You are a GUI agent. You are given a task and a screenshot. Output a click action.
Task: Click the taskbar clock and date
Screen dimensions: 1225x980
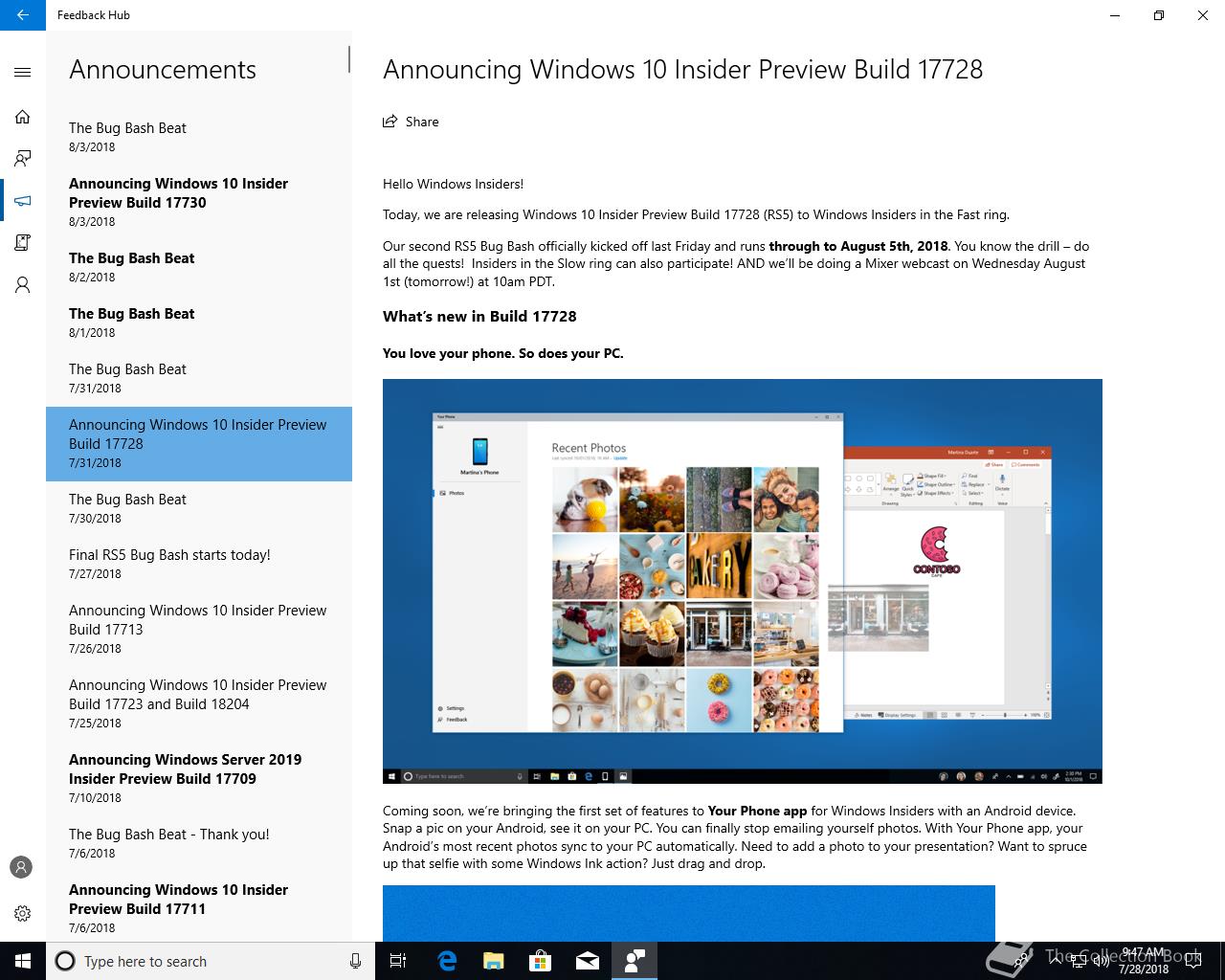click(x=1143, y=961)
